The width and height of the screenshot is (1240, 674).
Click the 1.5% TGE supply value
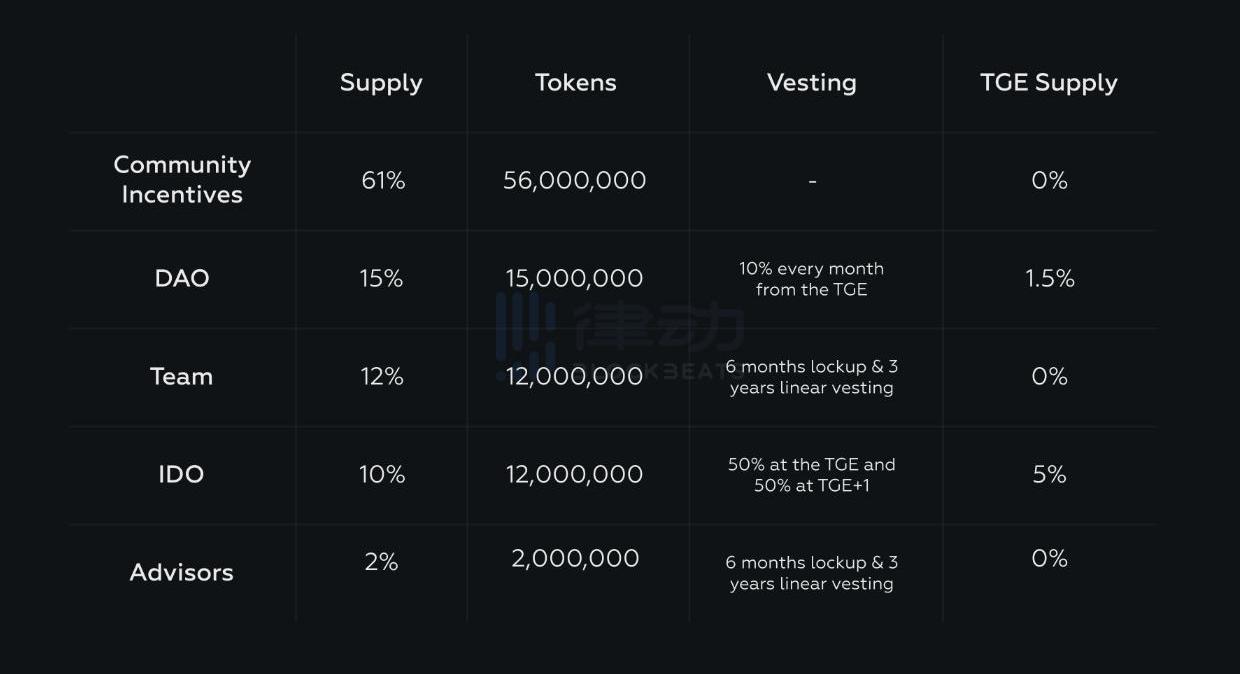coord(1050,278)
